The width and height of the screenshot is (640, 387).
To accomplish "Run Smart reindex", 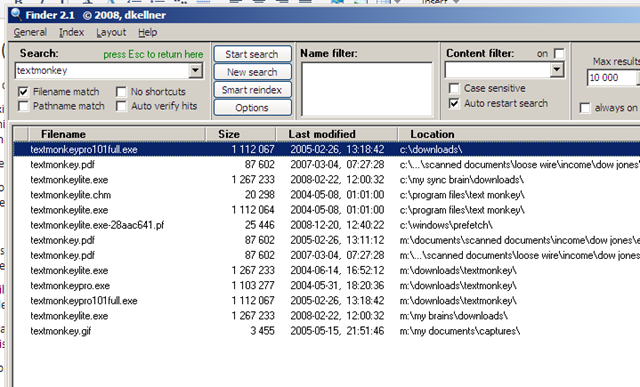I will 252,90.
